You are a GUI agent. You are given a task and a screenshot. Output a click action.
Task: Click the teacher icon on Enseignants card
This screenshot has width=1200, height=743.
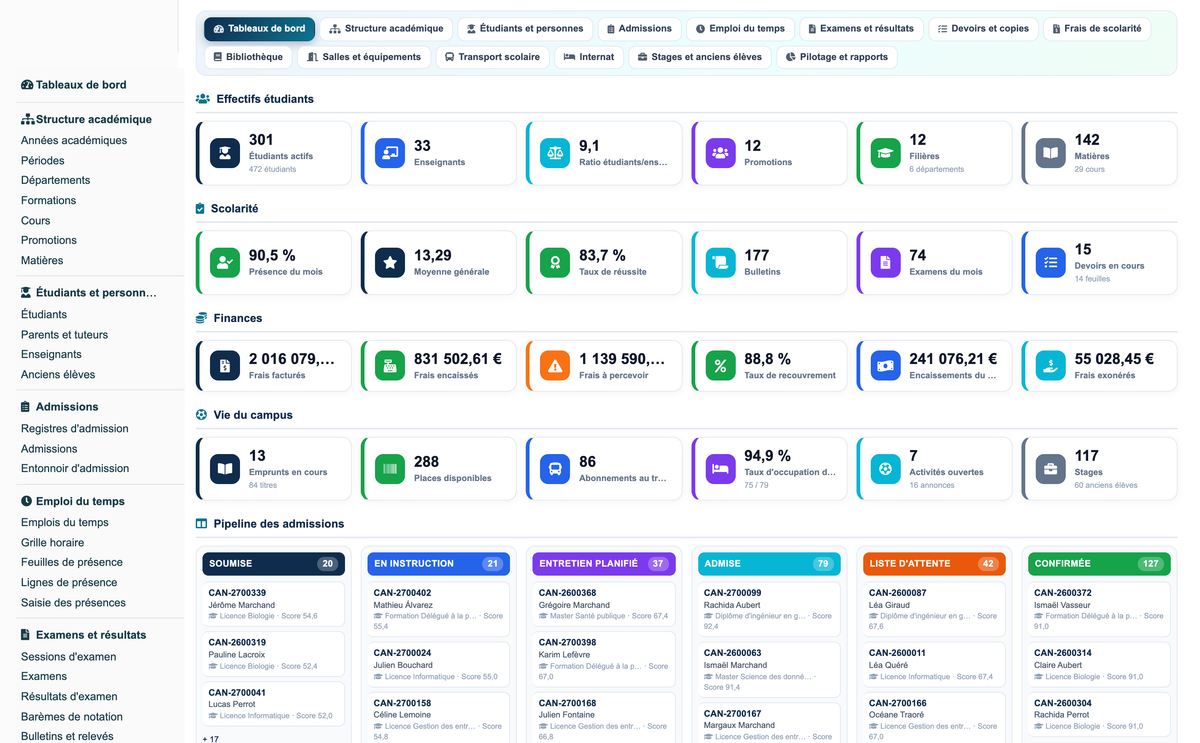(390, 153)
